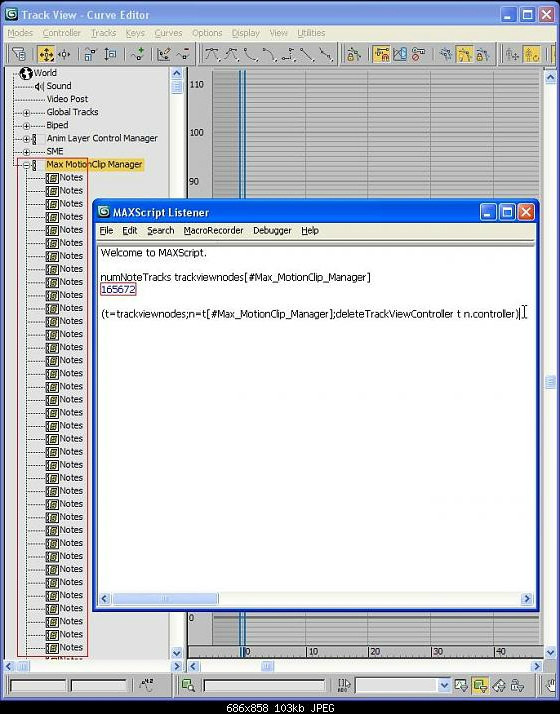Viewport: 560px width, 714px height.
Task: Click the Sound speaker icon in tree
Action: [39, 86]
